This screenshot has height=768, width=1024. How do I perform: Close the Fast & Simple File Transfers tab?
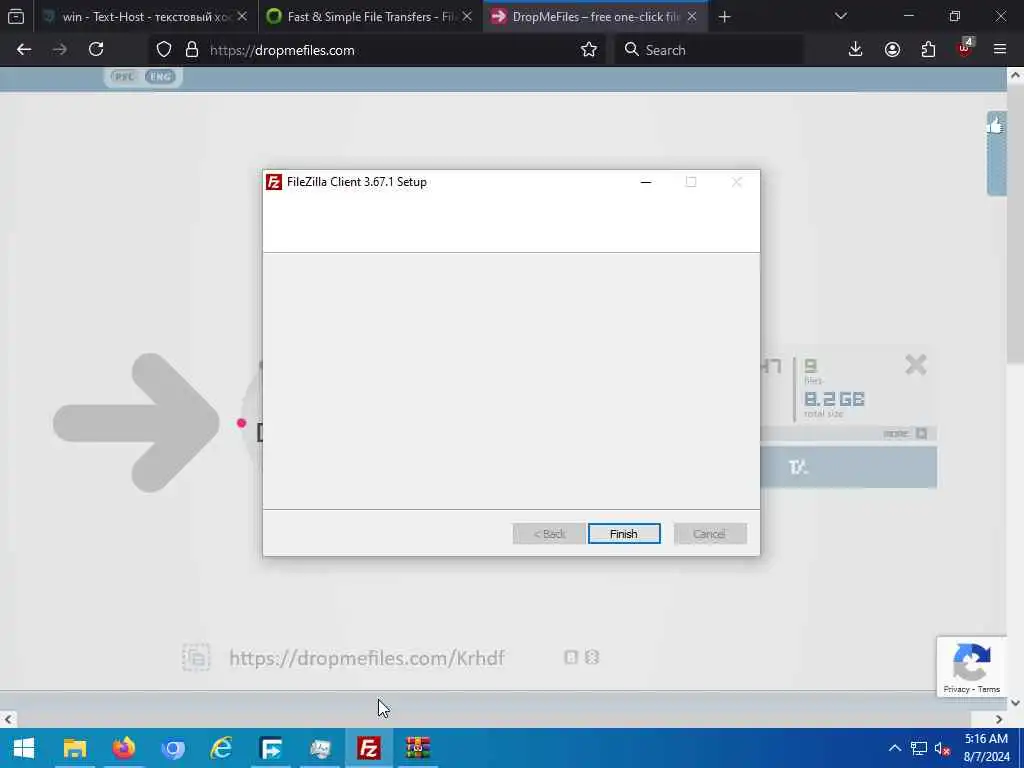tap(467, 17)
